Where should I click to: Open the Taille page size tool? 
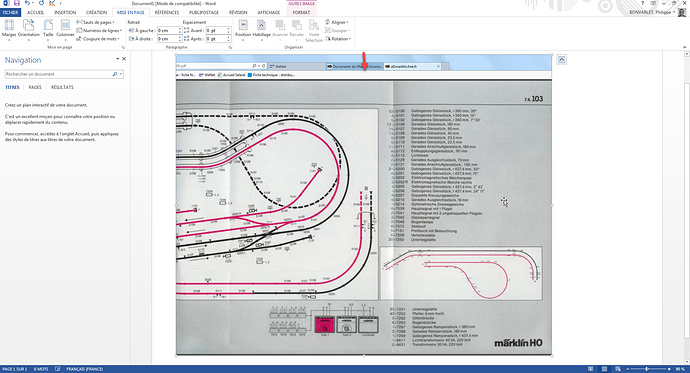pyautogui.click(x=48, y=29)
